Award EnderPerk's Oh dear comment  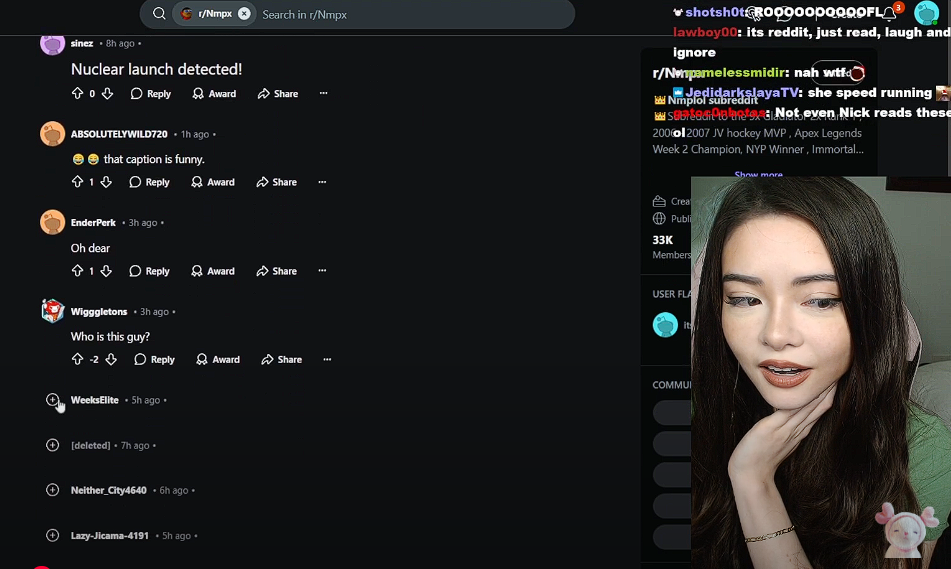tap(213, 271)
